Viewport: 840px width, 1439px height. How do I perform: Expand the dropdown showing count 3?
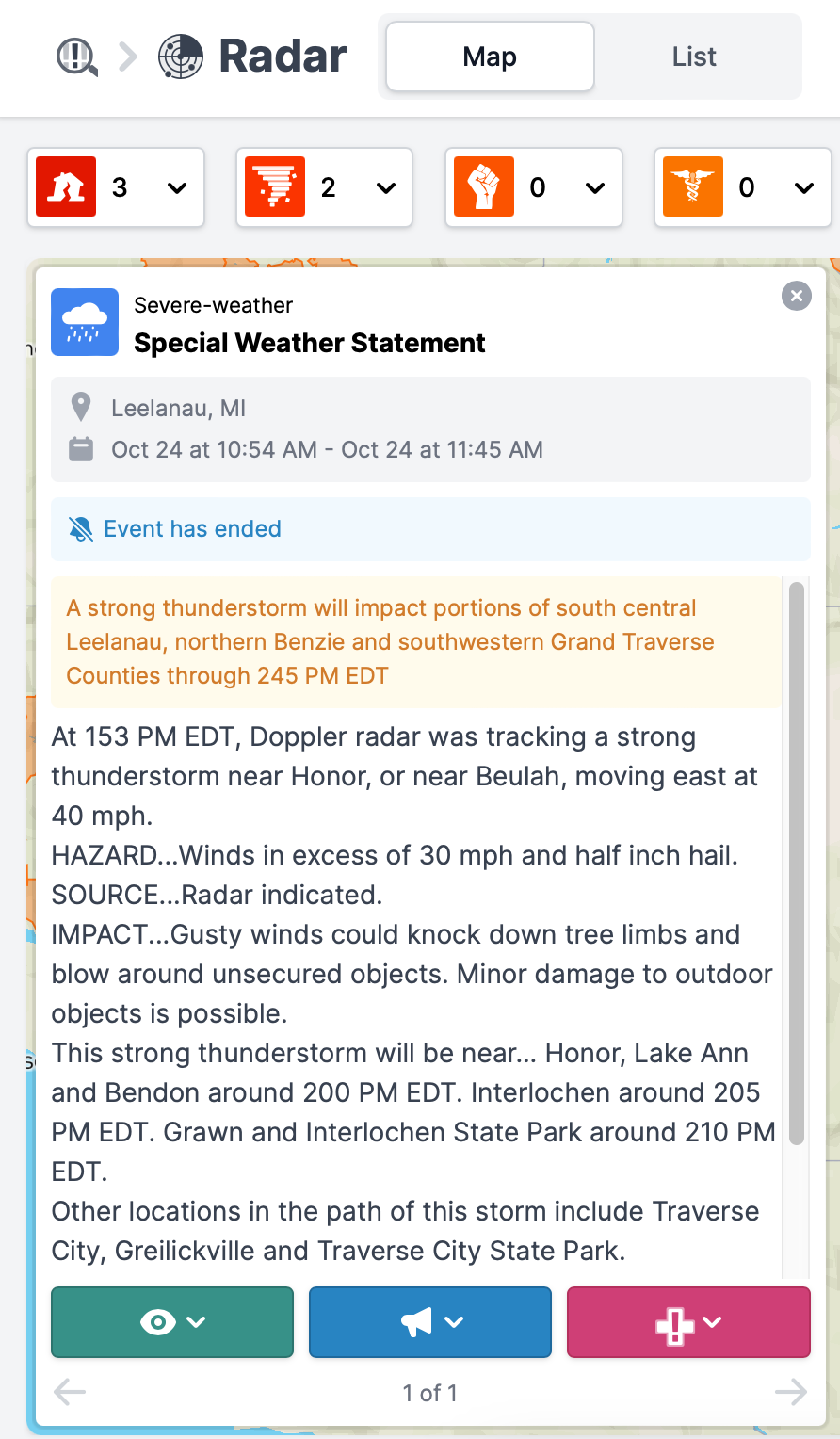tap(177, 187)
